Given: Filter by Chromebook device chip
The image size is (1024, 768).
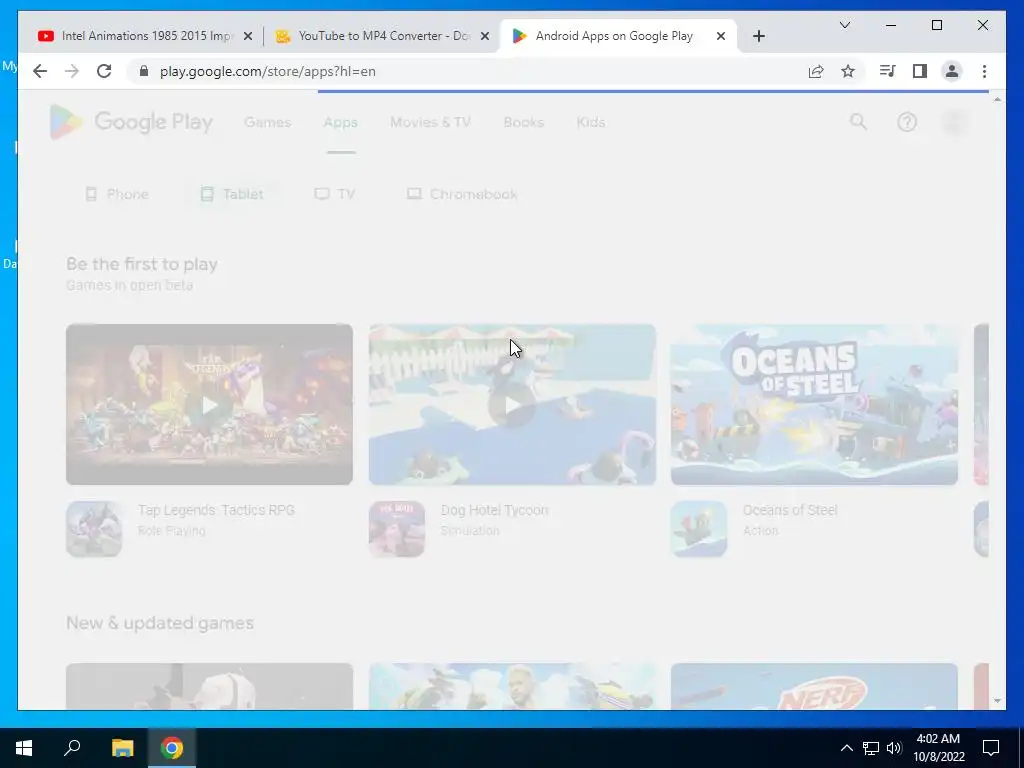Looking at the screenshot, I should (462, 194).
